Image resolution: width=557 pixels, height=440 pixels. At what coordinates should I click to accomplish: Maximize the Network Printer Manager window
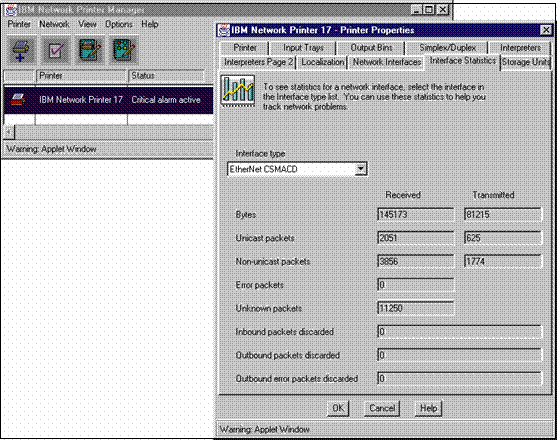[x=429, y=10]
